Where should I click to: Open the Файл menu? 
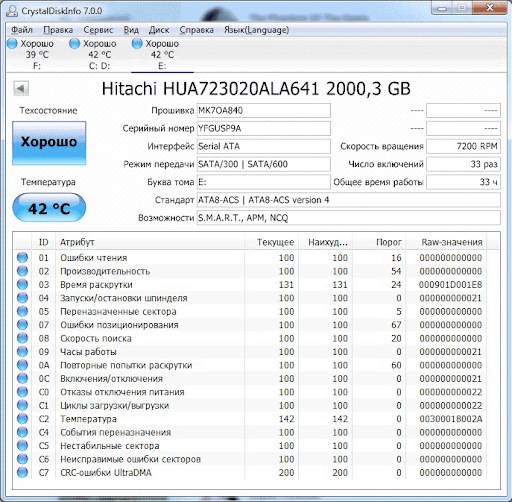[x=22, y=30]
